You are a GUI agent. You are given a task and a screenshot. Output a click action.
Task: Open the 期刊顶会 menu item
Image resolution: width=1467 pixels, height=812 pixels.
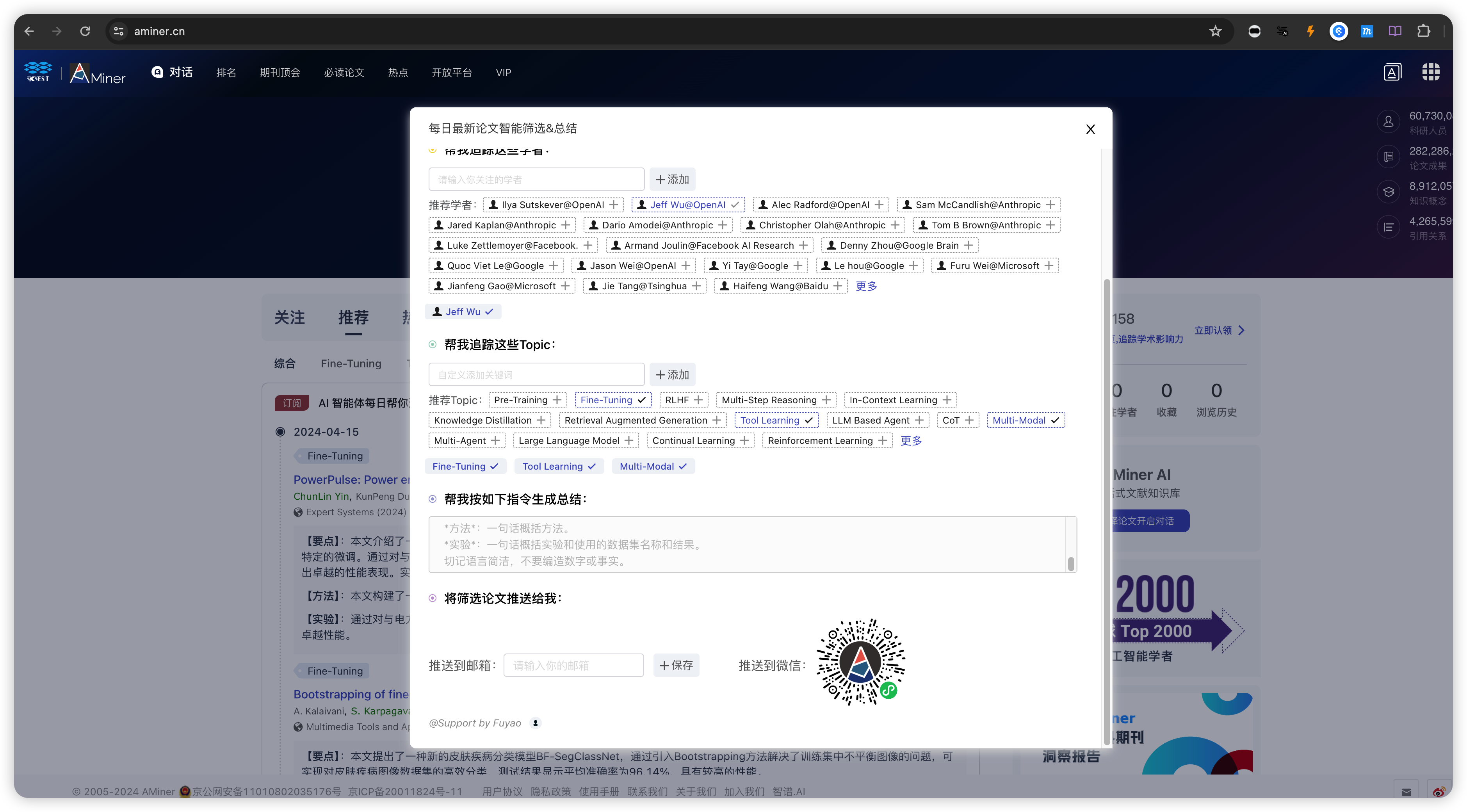[x=280, y=72]
